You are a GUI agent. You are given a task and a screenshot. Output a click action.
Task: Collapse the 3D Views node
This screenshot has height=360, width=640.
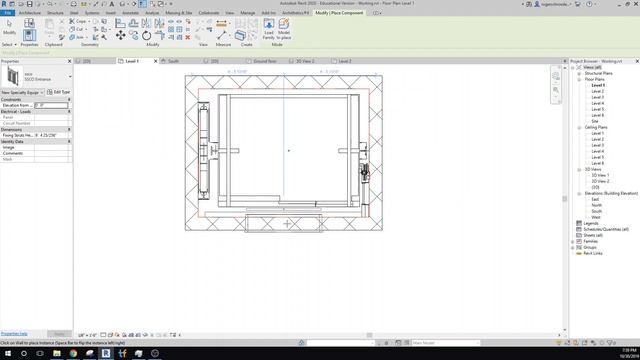tap(579, 169)
